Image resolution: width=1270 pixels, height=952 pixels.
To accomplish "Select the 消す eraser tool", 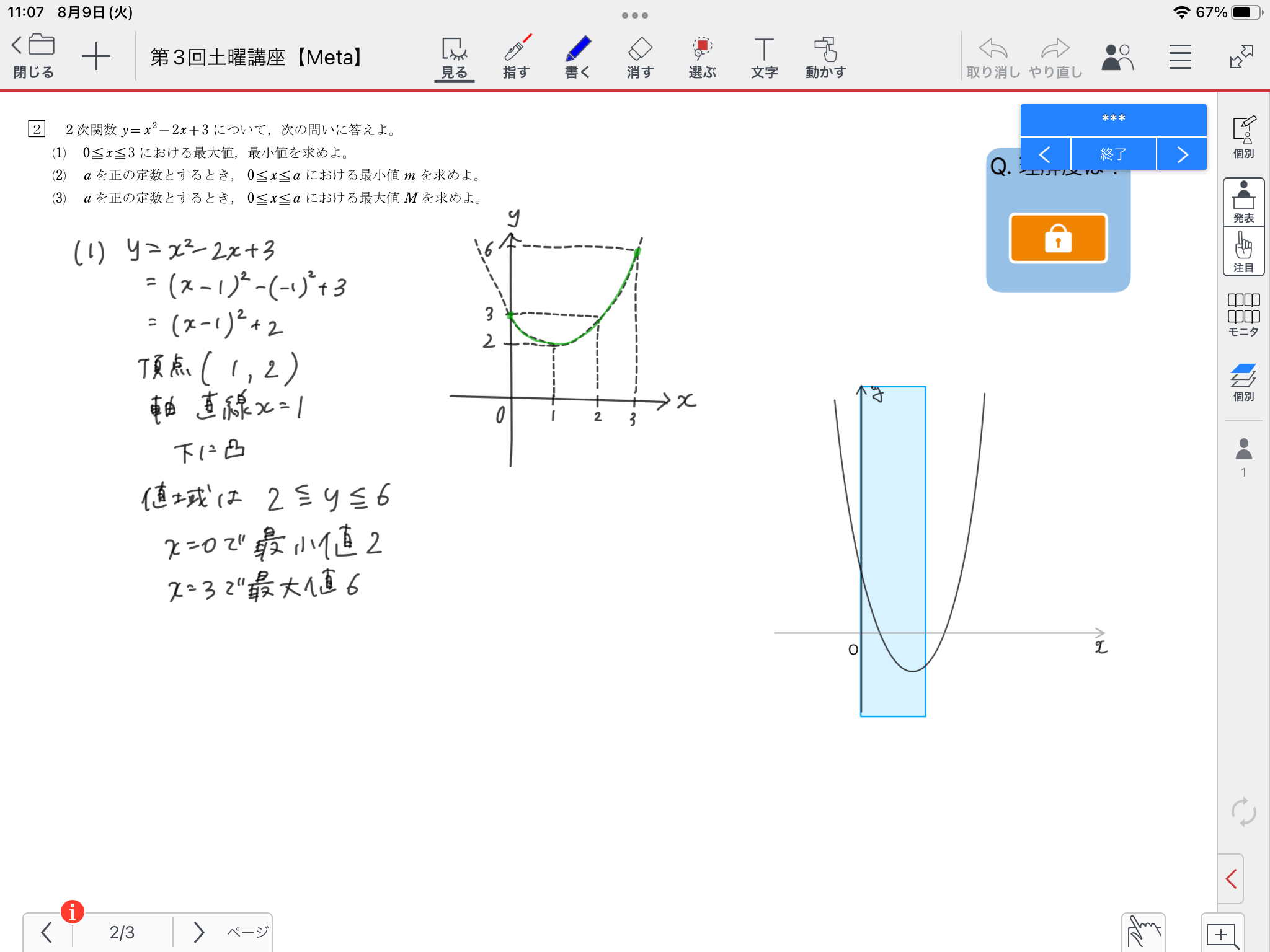I will coord(640,57).
